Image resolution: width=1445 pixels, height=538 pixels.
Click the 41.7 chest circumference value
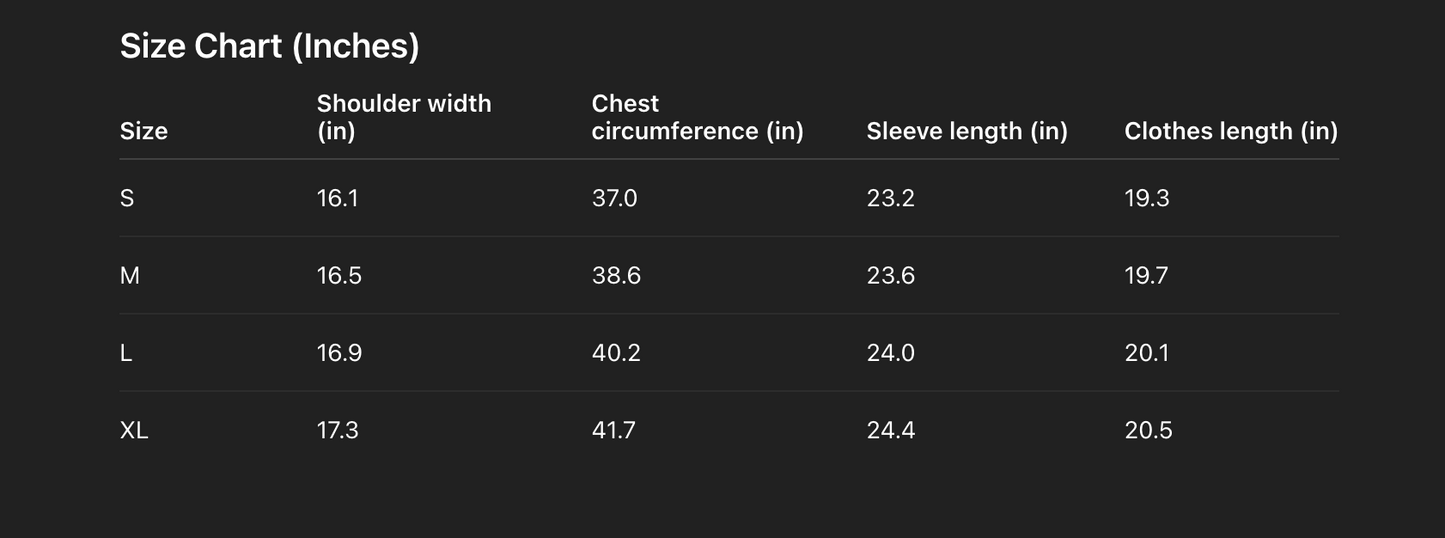[613, 430]
